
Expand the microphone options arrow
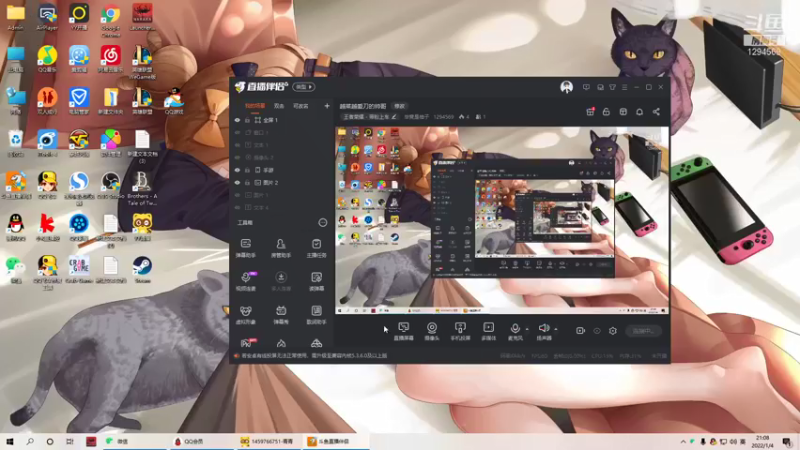coord(527,329)
